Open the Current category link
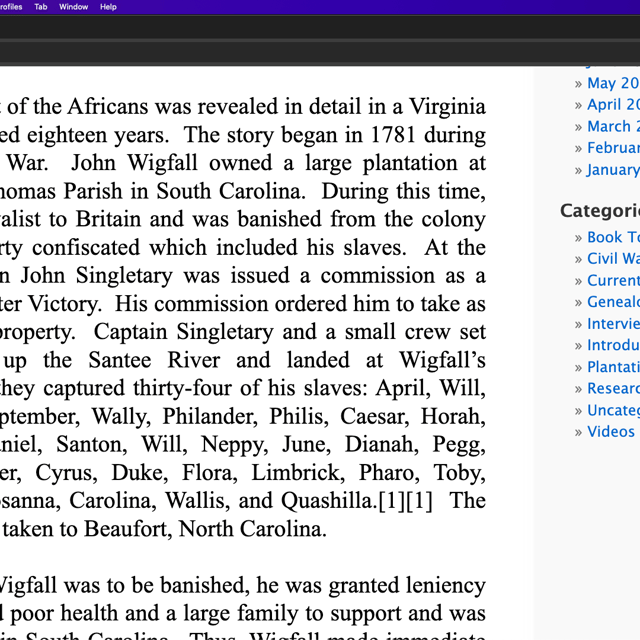This screenshot has height=640, width=640. [x=613, y=280]
